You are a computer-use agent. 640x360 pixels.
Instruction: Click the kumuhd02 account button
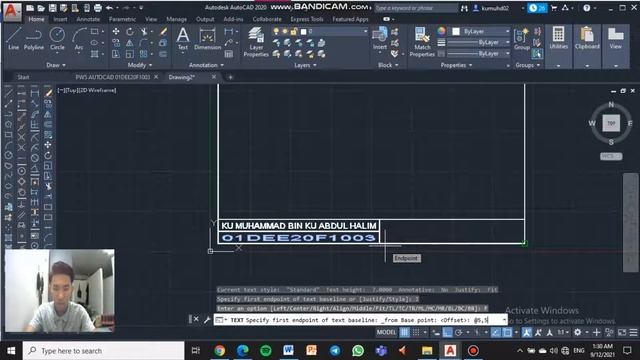point(491,8)
